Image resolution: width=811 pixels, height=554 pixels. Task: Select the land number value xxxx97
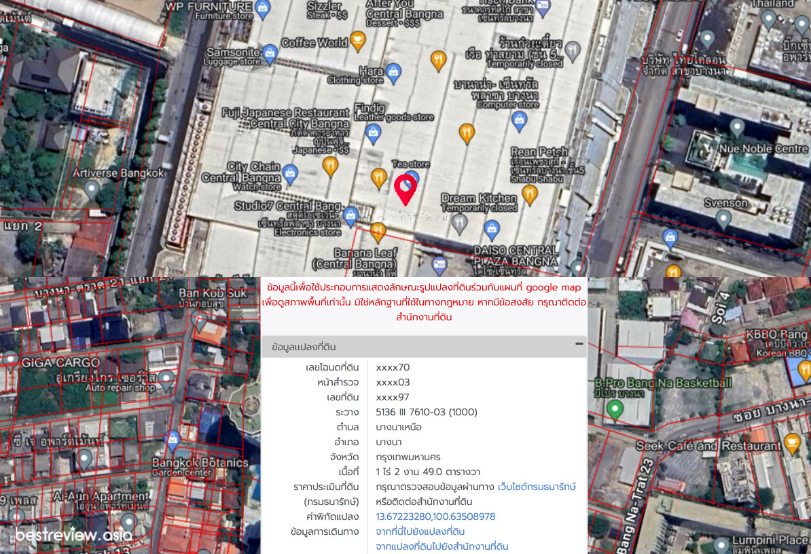point(393,397)
